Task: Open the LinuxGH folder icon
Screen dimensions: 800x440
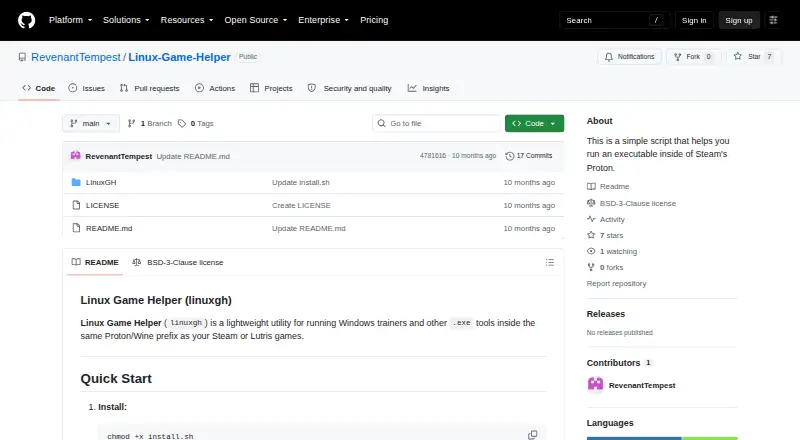Action: pyautogui.click(x=76, y=182)
